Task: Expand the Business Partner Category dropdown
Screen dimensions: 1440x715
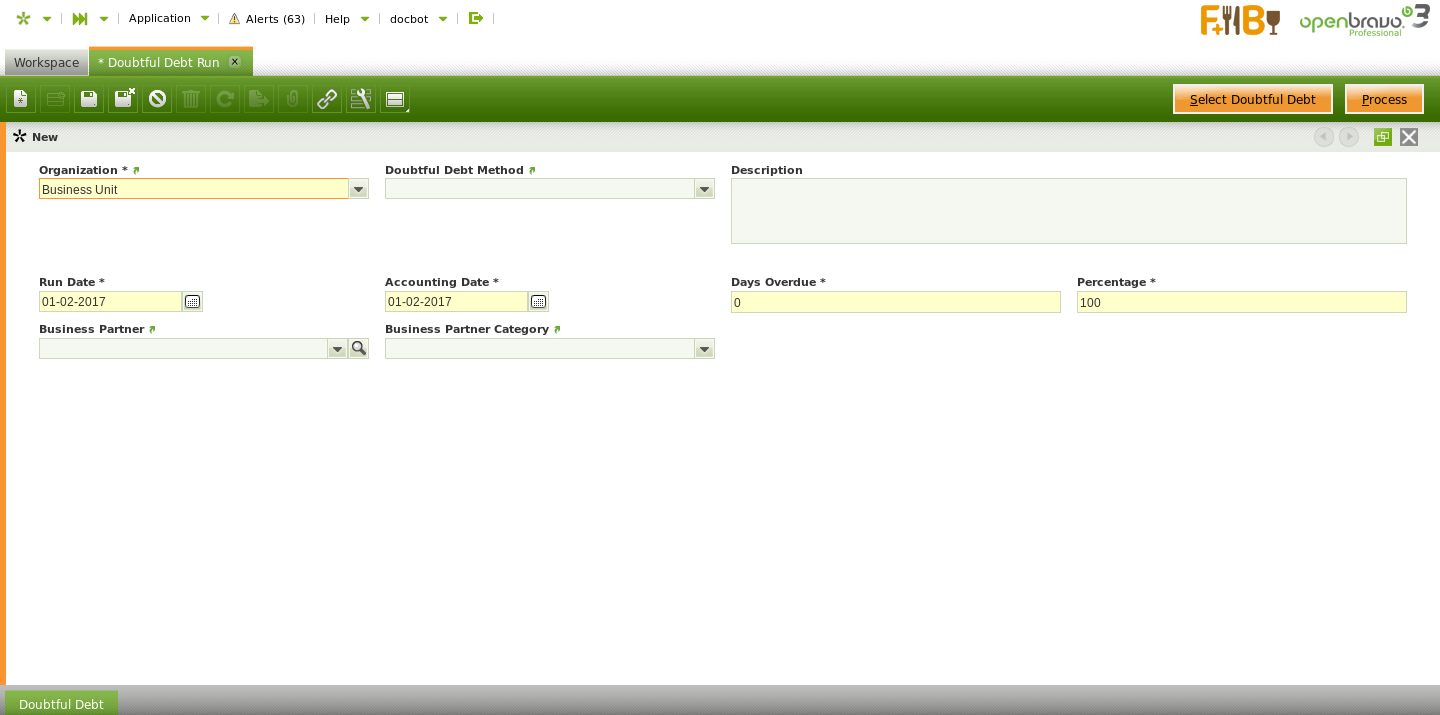Action: point(704,349)
